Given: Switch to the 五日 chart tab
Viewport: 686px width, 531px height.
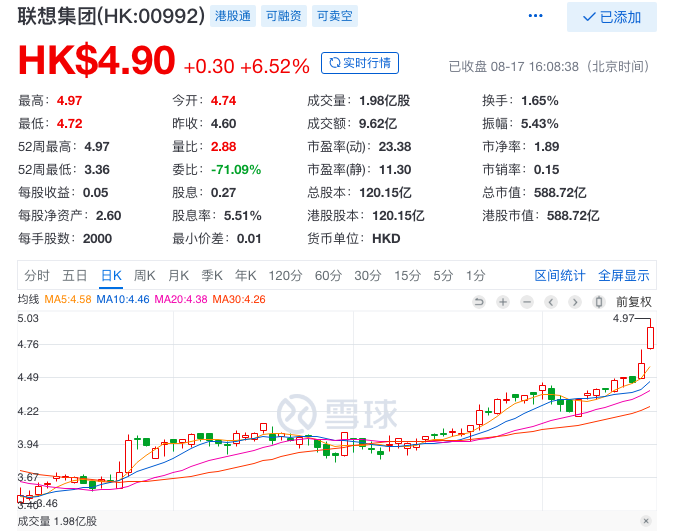Looking at the screenshot, I should pos(74,276).
